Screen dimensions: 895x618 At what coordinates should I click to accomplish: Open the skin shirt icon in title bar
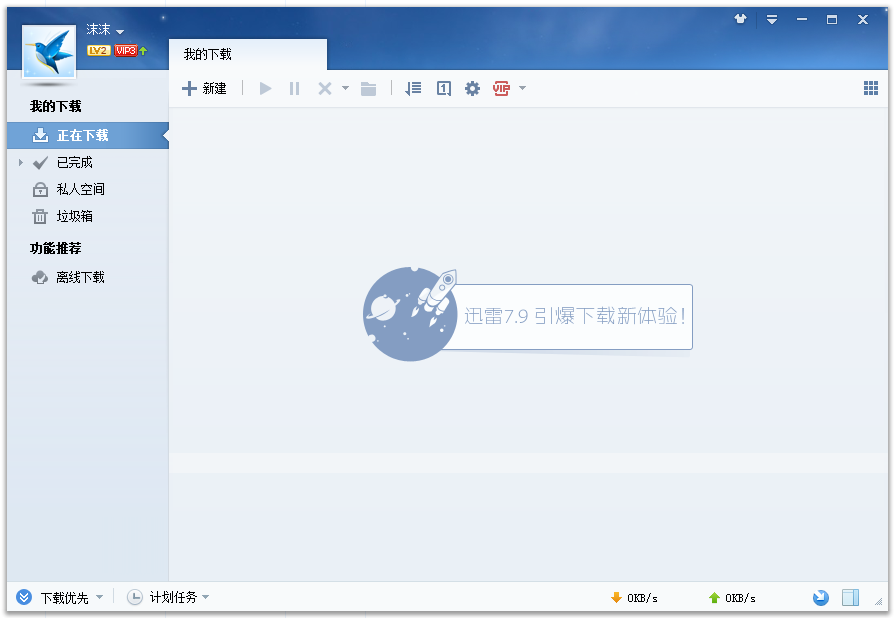tap(741, 19)
